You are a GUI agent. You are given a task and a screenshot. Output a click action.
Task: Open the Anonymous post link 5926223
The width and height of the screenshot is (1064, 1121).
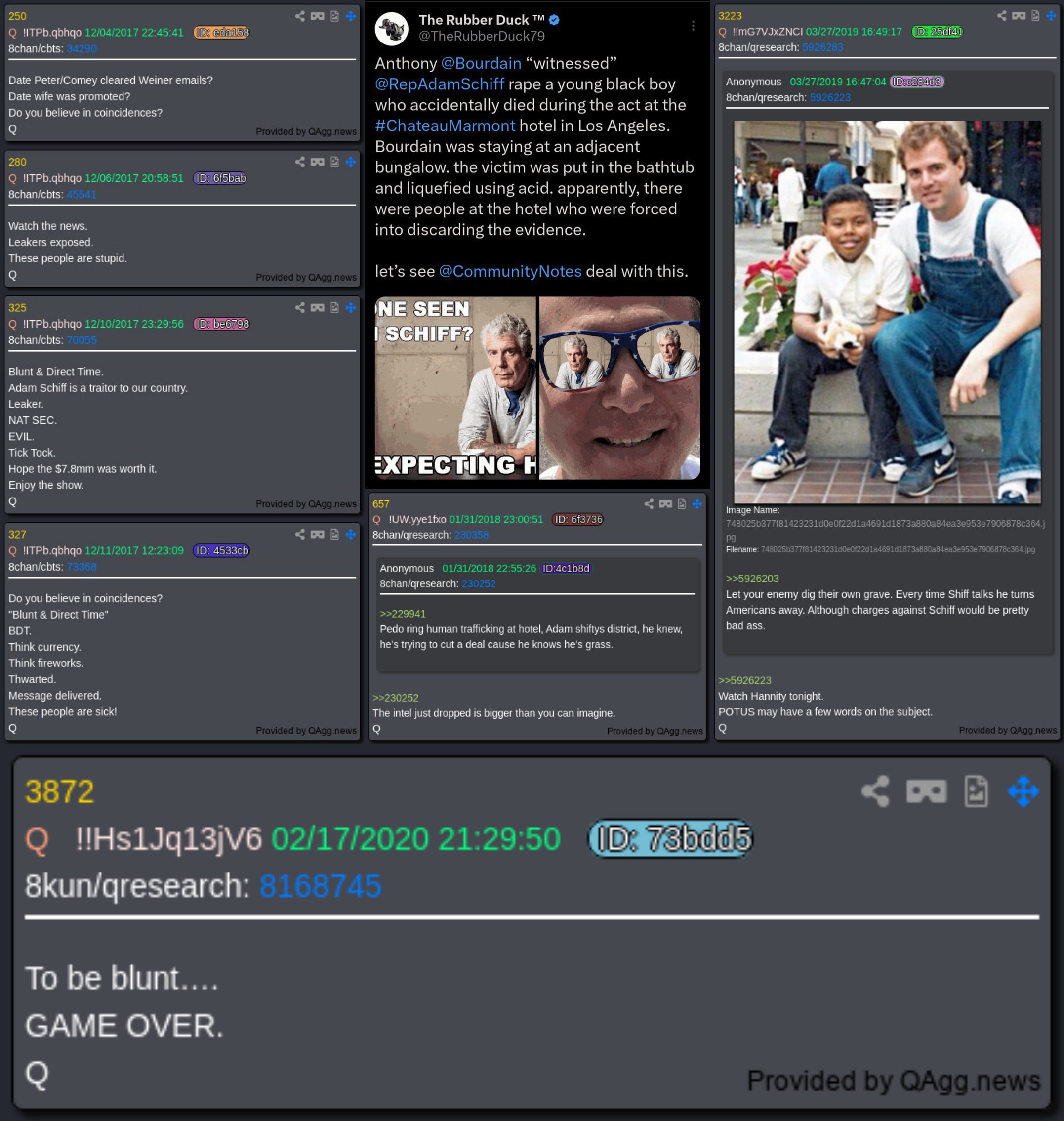tap(830, 98)
